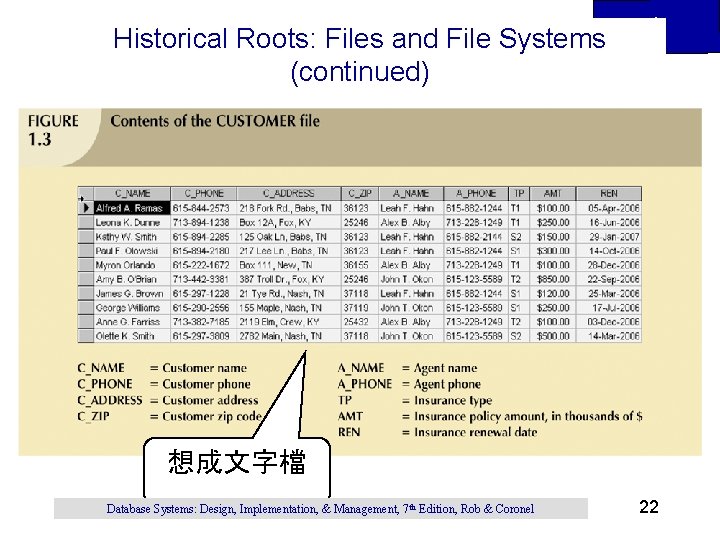Select the AMT column header
Image resolution: width=720 pixels, height=540 pixels.
553,193
